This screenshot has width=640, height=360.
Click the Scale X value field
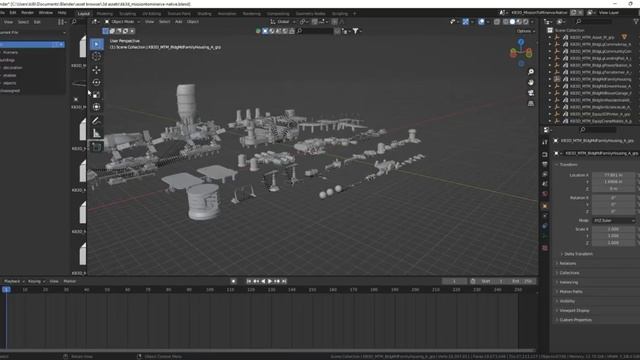point(614,229)
